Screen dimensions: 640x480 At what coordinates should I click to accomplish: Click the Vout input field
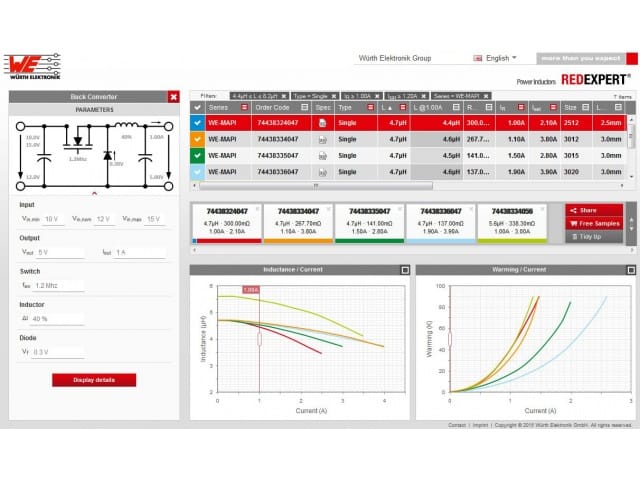[x=60, y=253]
